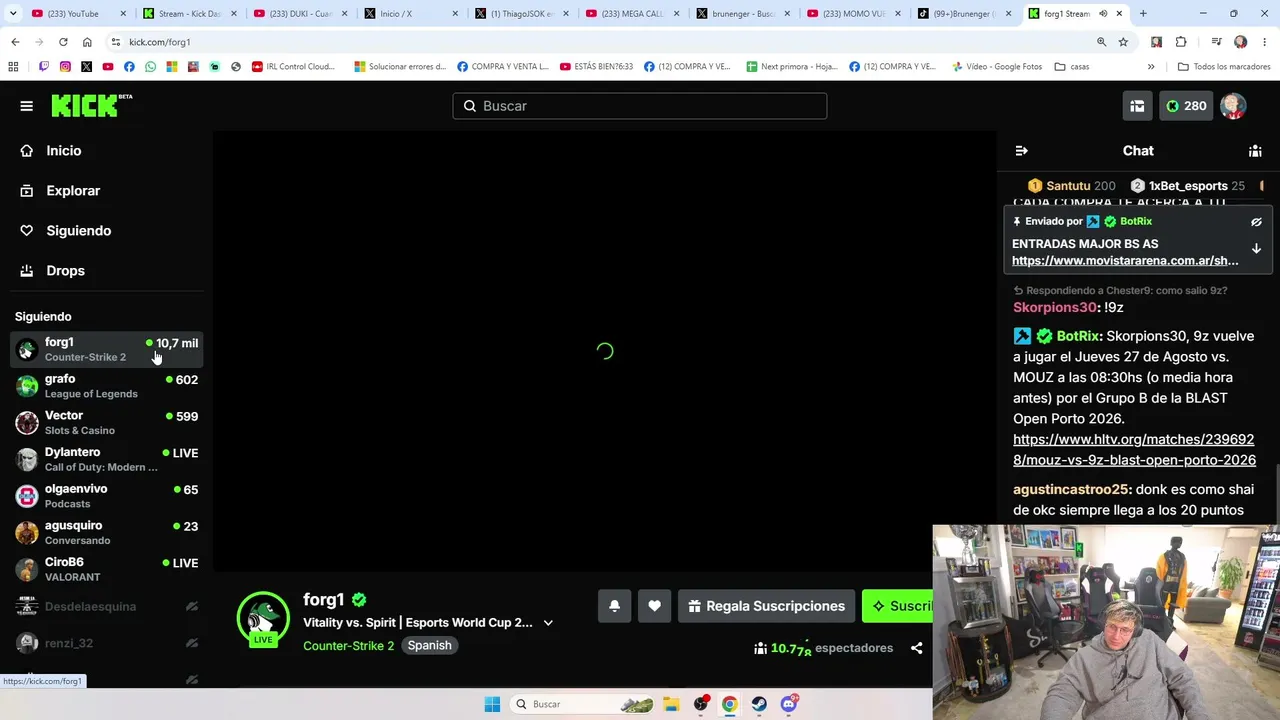Open Steam from the taskbar

[x=759, y=704]
